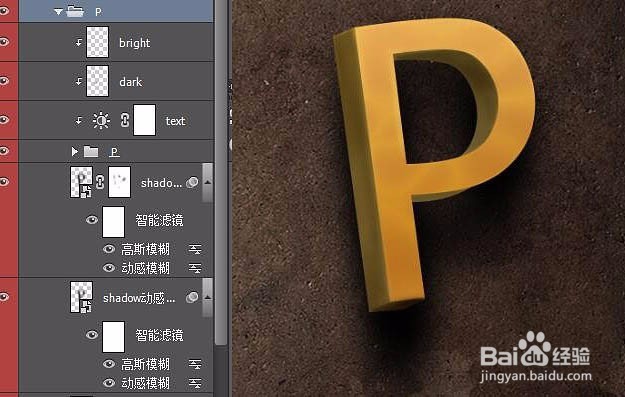Click 动感模糊 filter name under shadow动感... layer
The width and height of the screenshot is (625, 397).
(145, 383)
